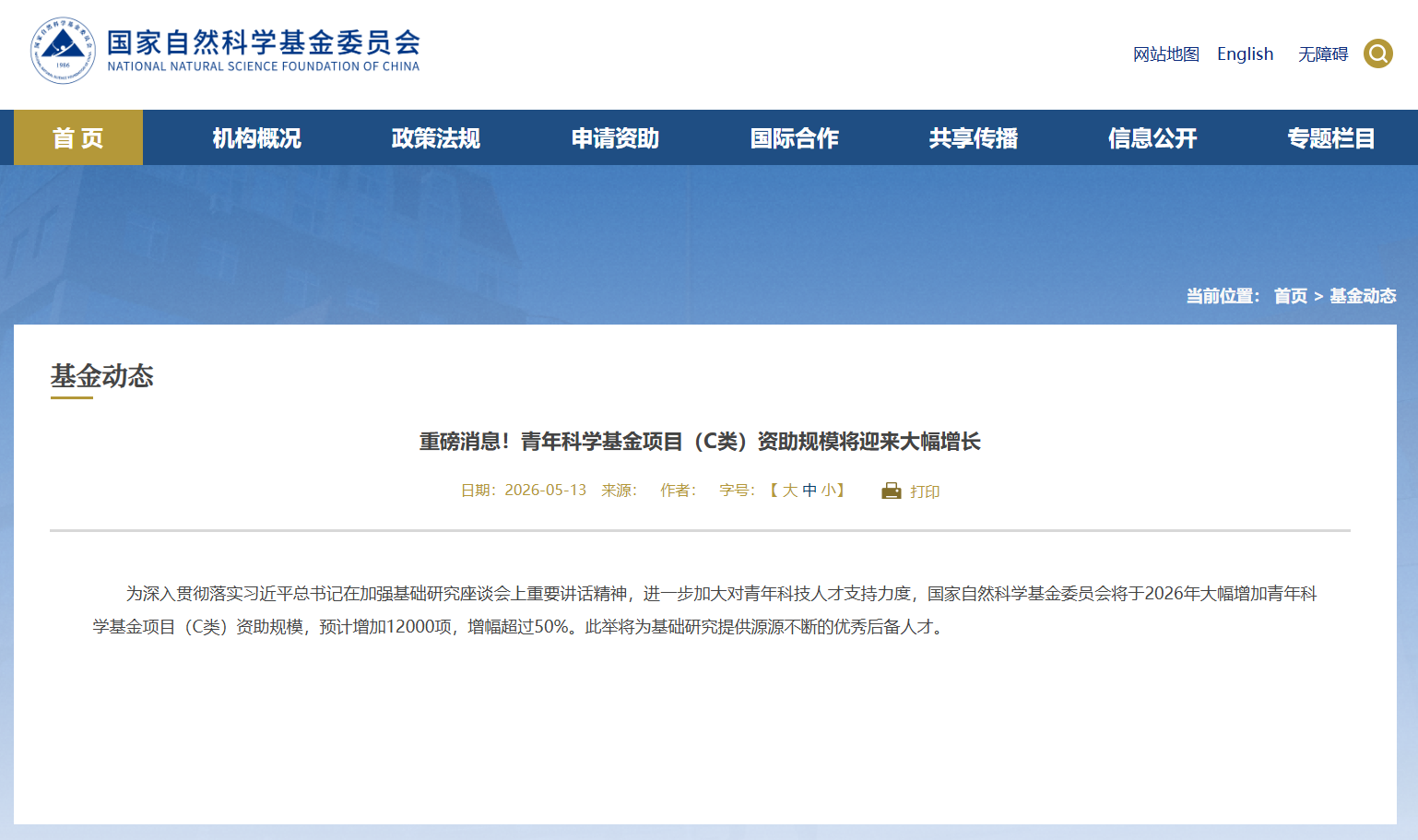Click the 当前位置 label
1418x840 pixels.
point(1223,296)
